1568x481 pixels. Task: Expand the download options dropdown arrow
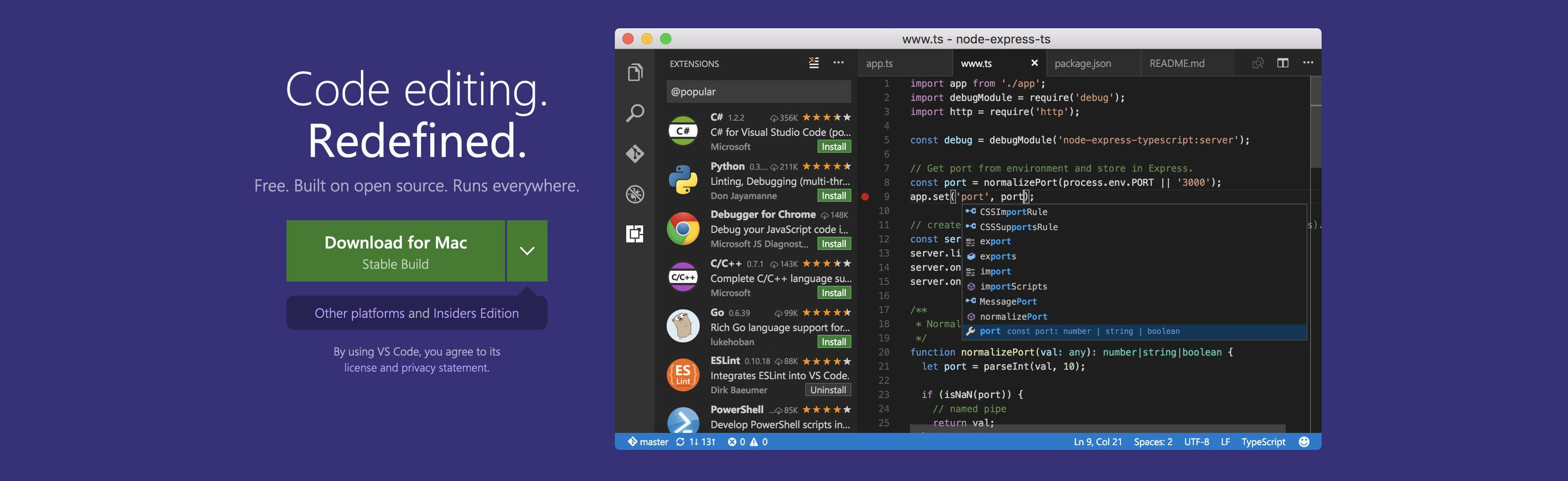pyautogui.click(x=527, y=251)
